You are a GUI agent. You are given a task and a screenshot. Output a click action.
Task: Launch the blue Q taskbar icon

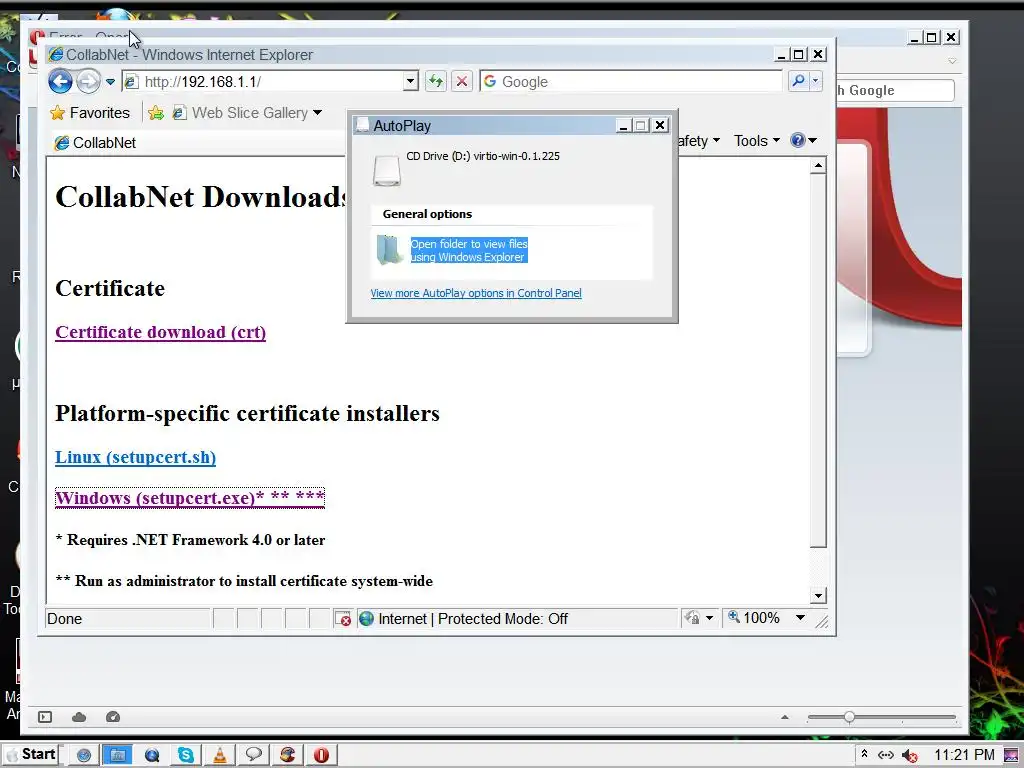point(152,755)
